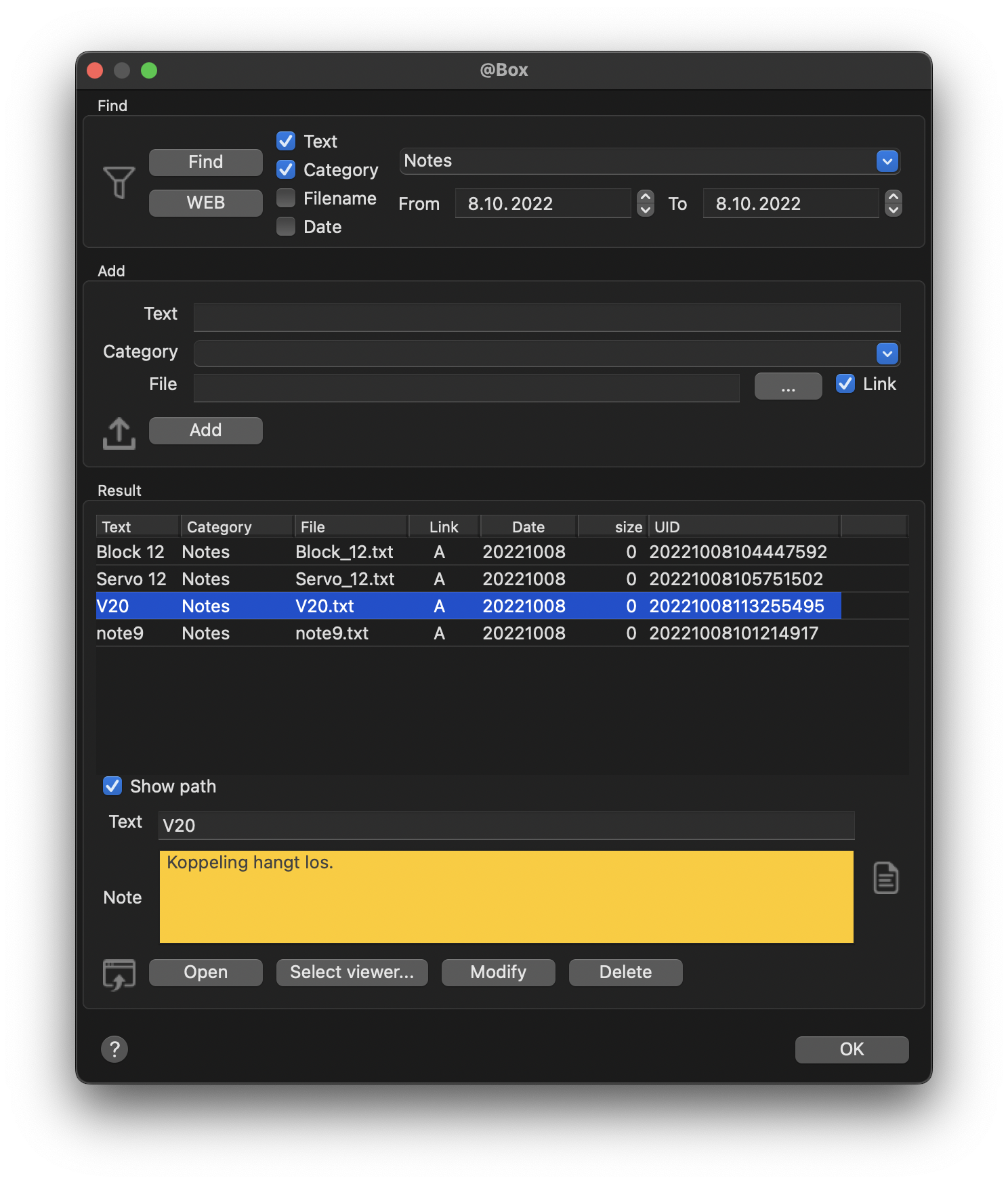The height and width of the screenshot is (1184, 1008).
Task: Click the upload arrow icon in Add section
Action: coord(119,433)
